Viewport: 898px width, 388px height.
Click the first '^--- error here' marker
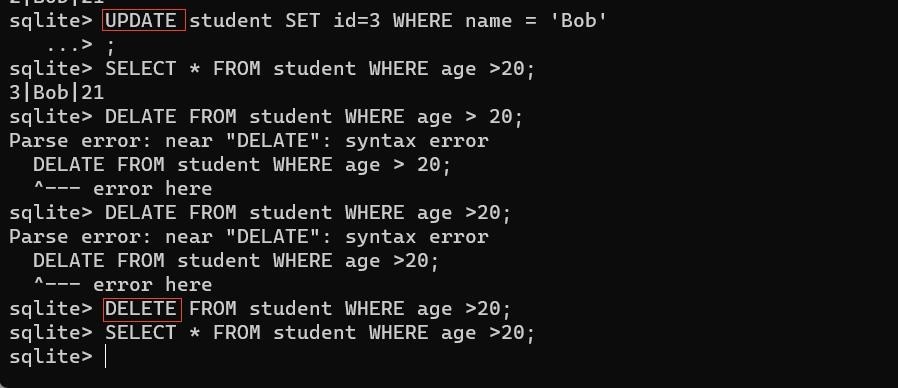(x=123, y=189)
